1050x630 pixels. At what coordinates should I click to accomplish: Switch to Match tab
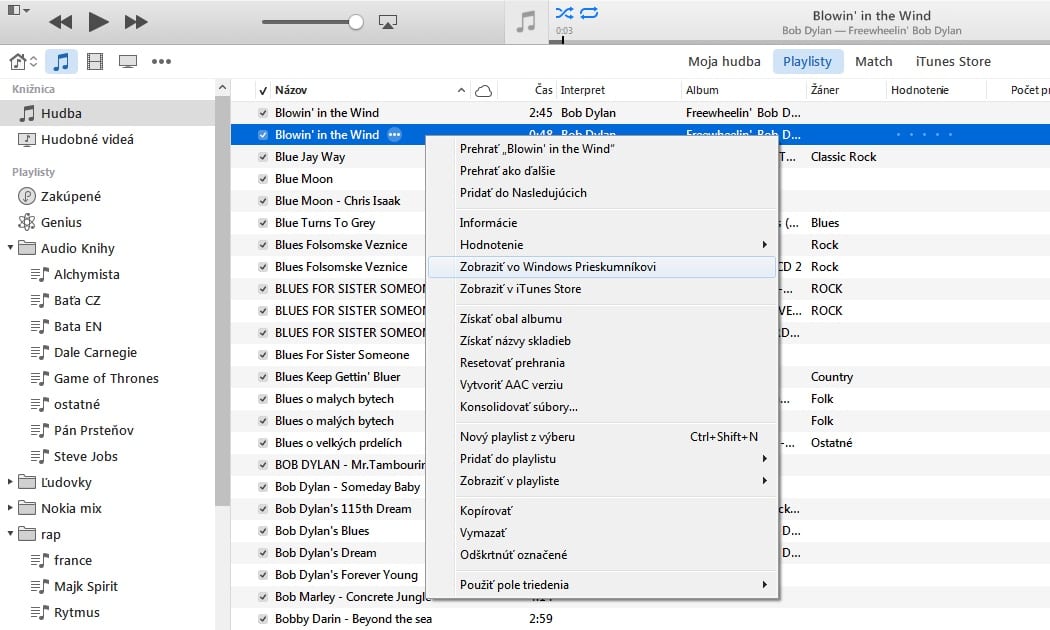pyautogui.click(x=873, y=62)
